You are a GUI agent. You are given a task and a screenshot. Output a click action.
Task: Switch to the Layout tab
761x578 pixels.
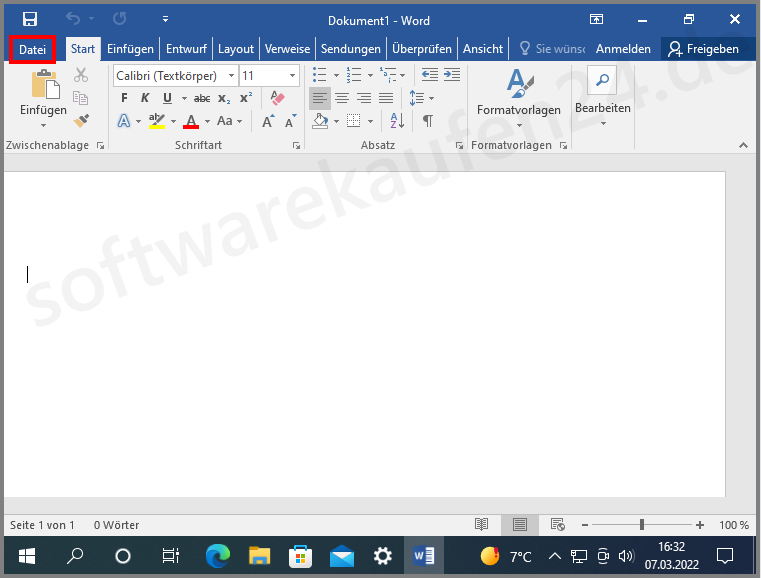point(235,49)
